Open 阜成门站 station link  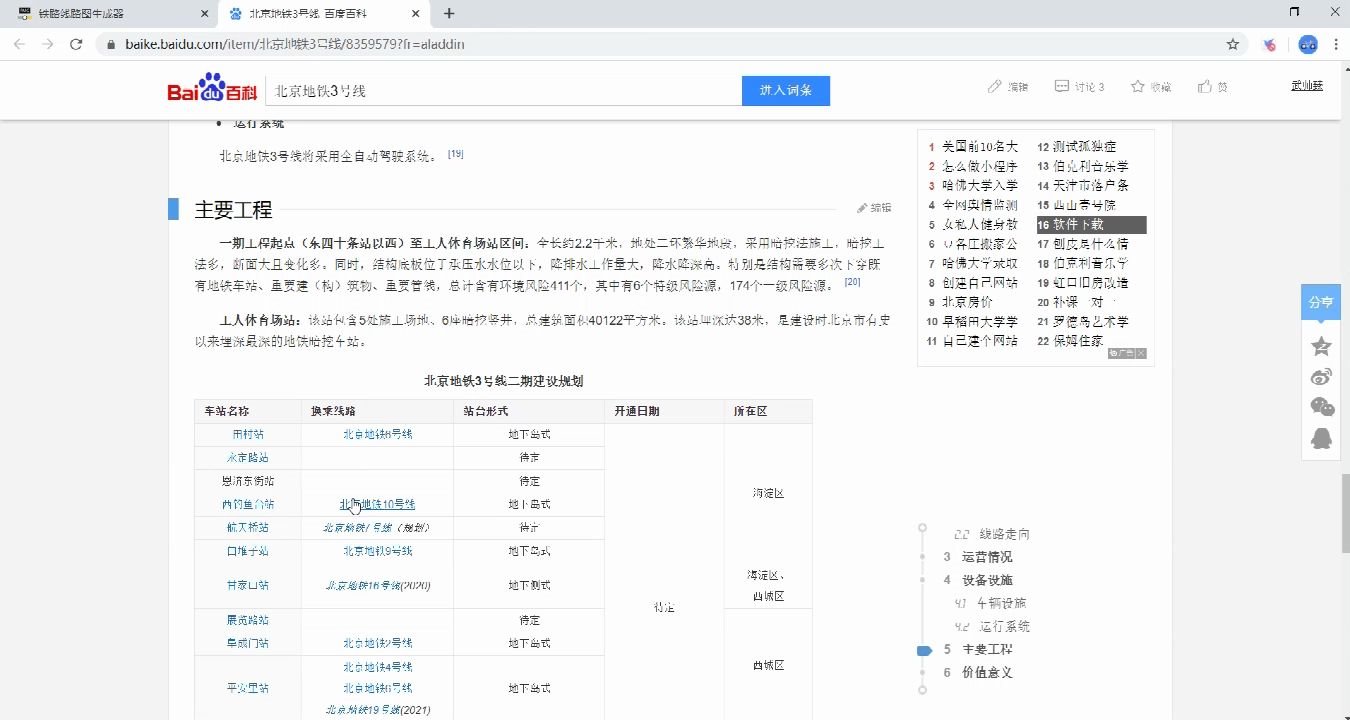(x=248, y=643)
